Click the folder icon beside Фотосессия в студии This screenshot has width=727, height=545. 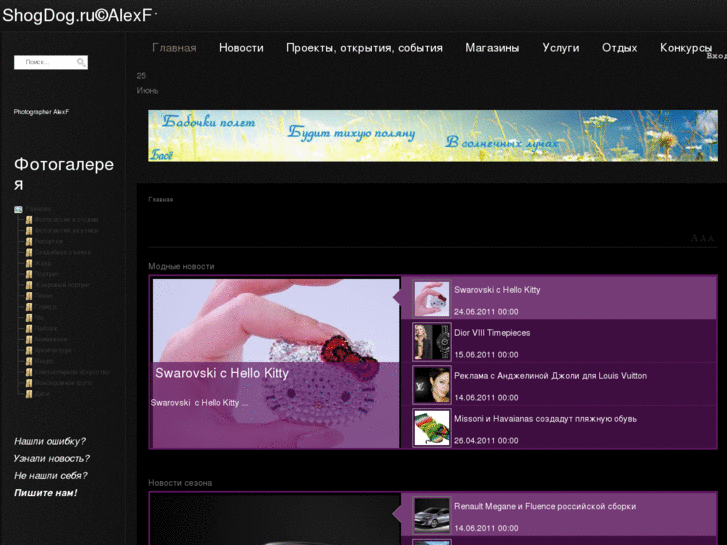(29, 220)
